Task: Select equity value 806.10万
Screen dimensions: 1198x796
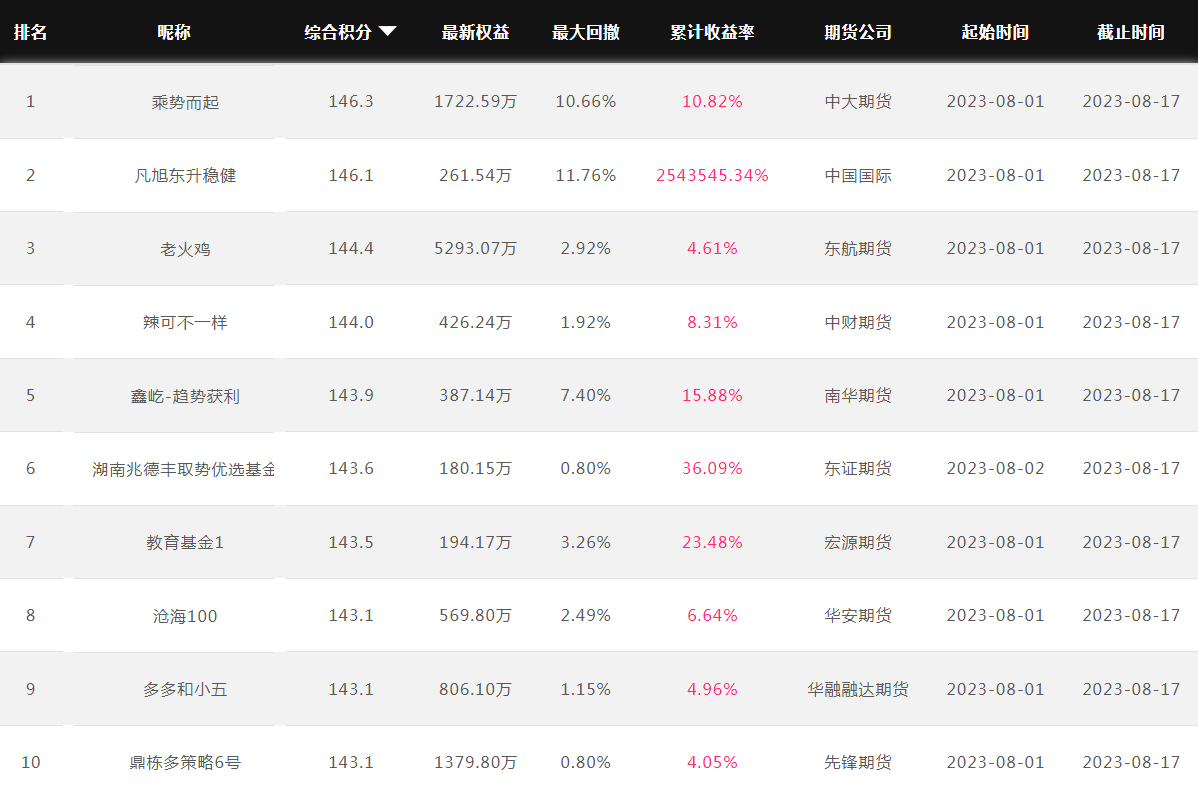Action: tap(475, 688)
